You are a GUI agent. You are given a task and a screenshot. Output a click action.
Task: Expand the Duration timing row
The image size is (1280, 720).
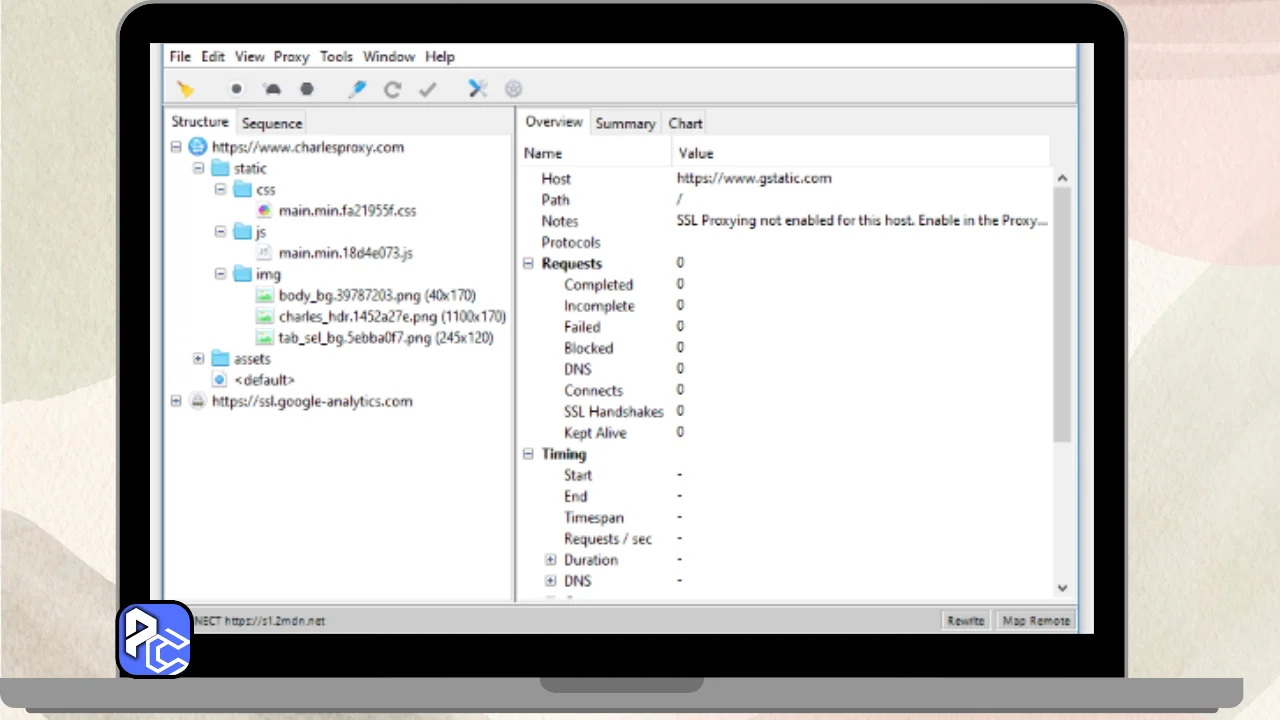click(x=550, y=560)
